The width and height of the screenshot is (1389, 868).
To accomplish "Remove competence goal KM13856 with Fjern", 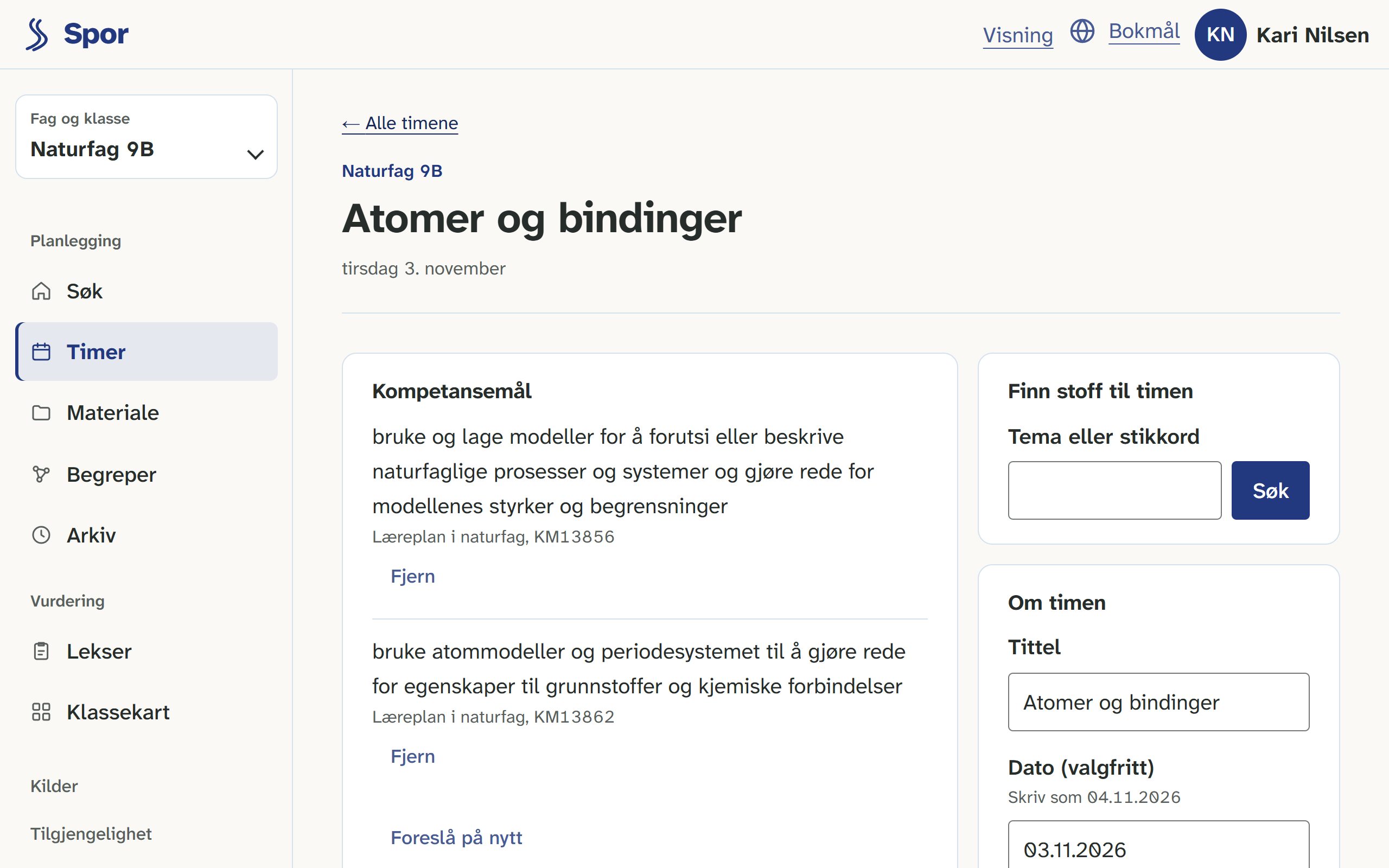I will 413,576.
